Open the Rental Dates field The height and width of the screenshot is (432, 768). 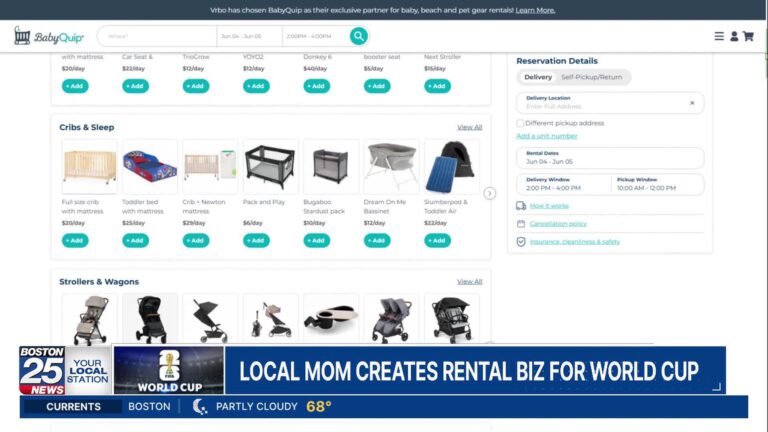610,158
